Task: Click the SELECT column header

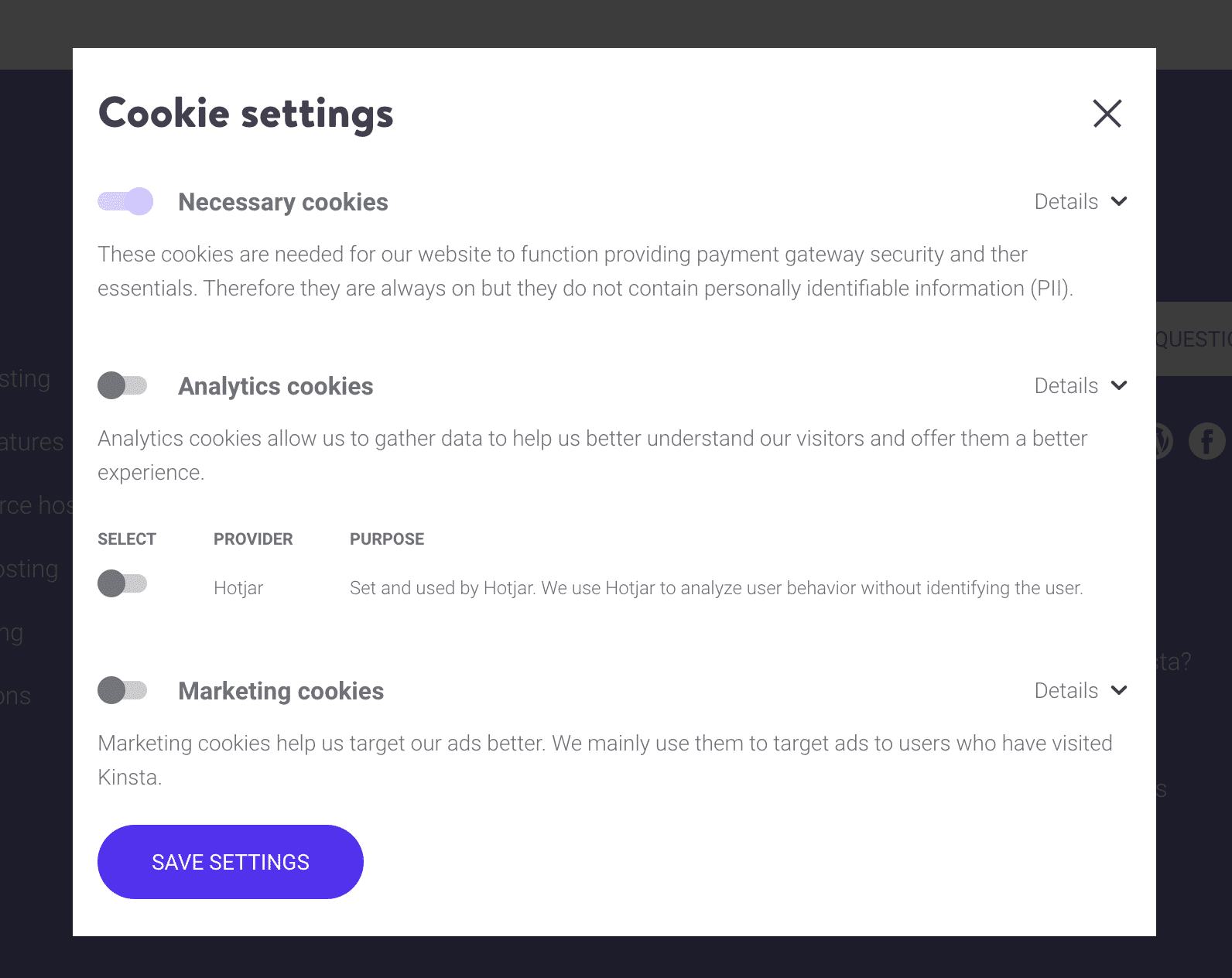Action: [x=126, y=539]
